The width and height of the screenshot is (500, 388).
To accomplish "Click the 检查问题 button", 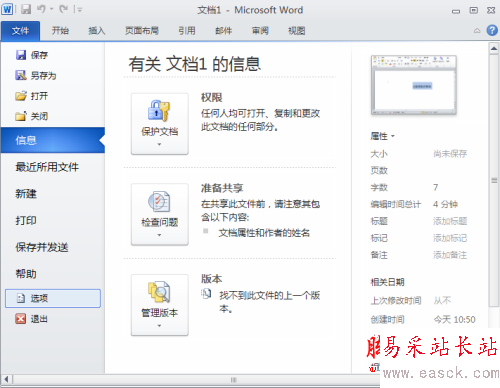I will coord(160,214).
